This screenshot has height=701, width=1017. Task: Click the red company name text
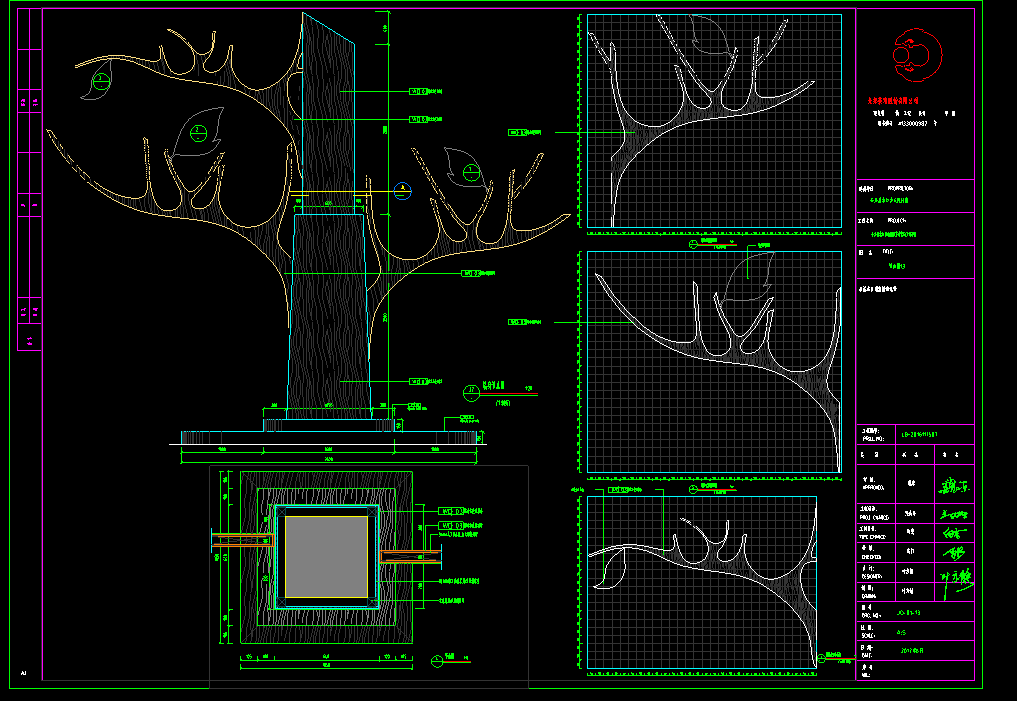905,100
